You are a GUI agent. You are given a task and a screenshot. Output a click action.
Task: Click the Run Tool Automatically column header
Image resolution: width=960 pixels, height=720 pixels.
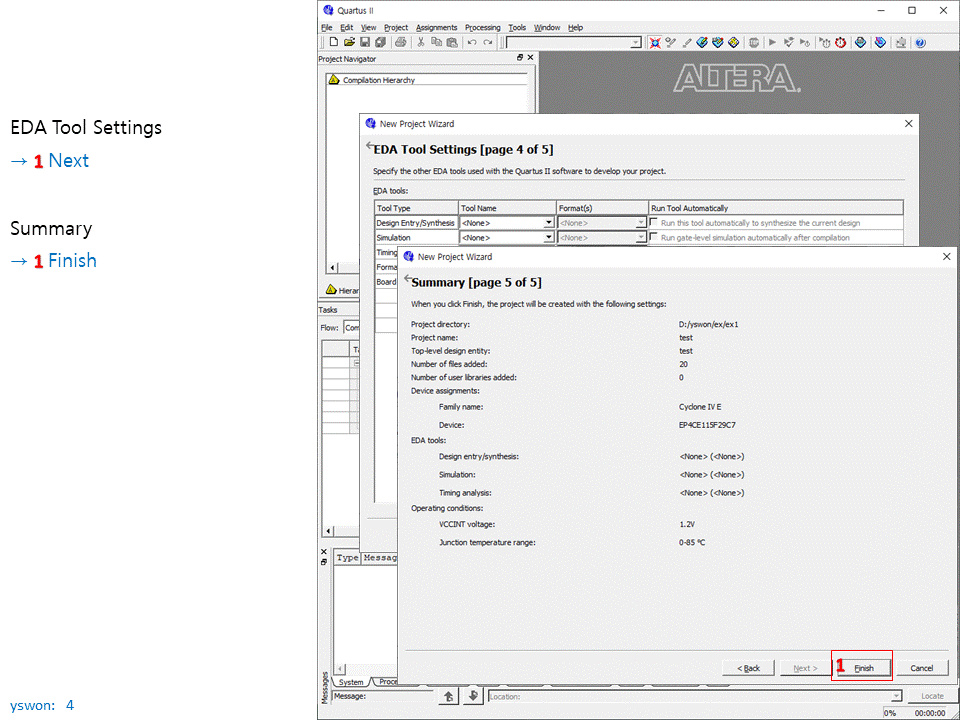(776, 208)
